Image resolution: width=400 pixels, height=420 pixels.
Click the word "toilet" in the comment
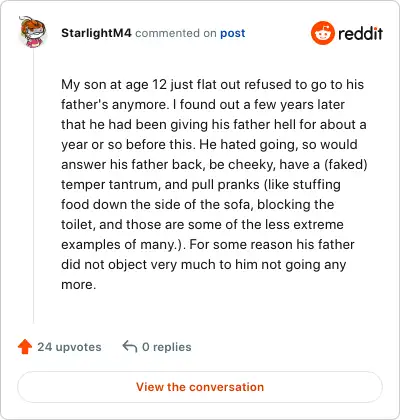(76, 224)
